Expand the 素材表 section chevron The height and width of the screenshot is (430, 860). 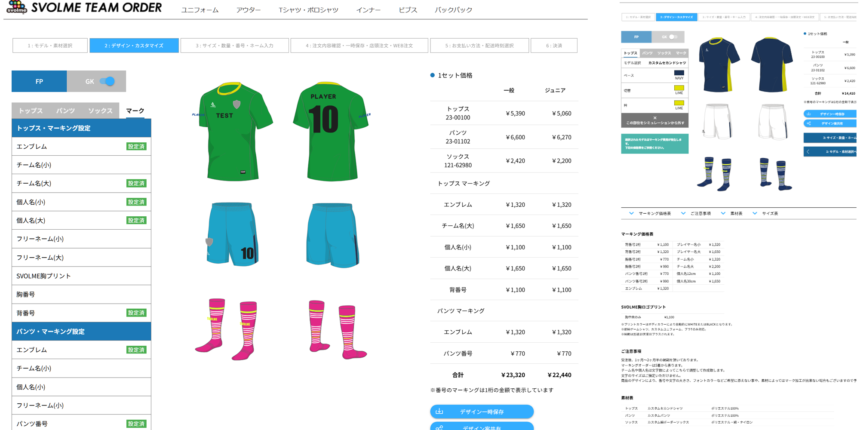click(723, 213)
